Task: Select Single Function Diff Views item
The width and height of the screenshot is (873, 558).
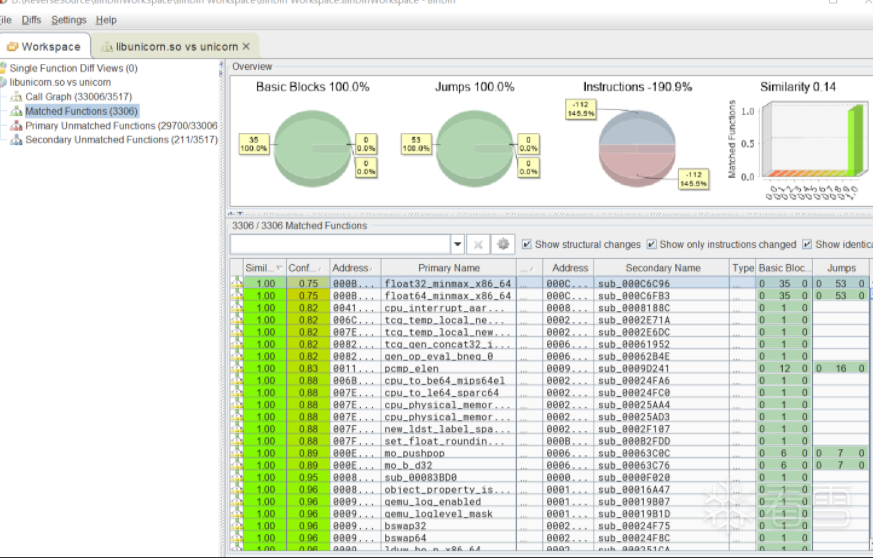Action: click(x=73, y=68)
